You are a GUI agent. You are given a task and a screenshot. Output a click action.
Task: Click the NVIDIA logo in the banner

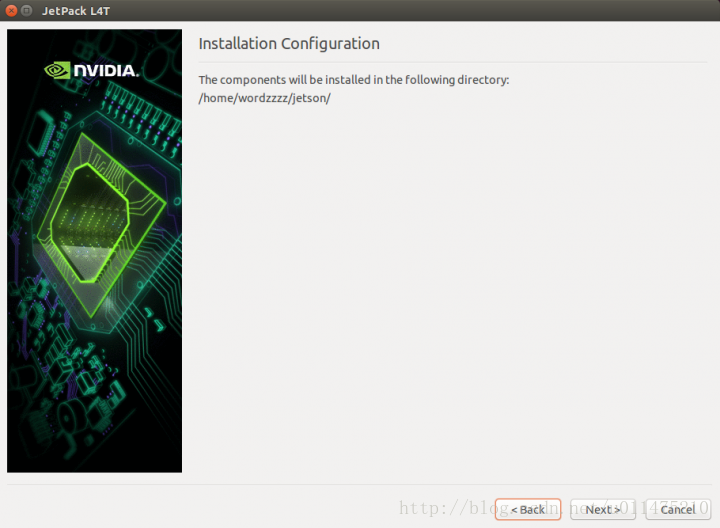91,70
